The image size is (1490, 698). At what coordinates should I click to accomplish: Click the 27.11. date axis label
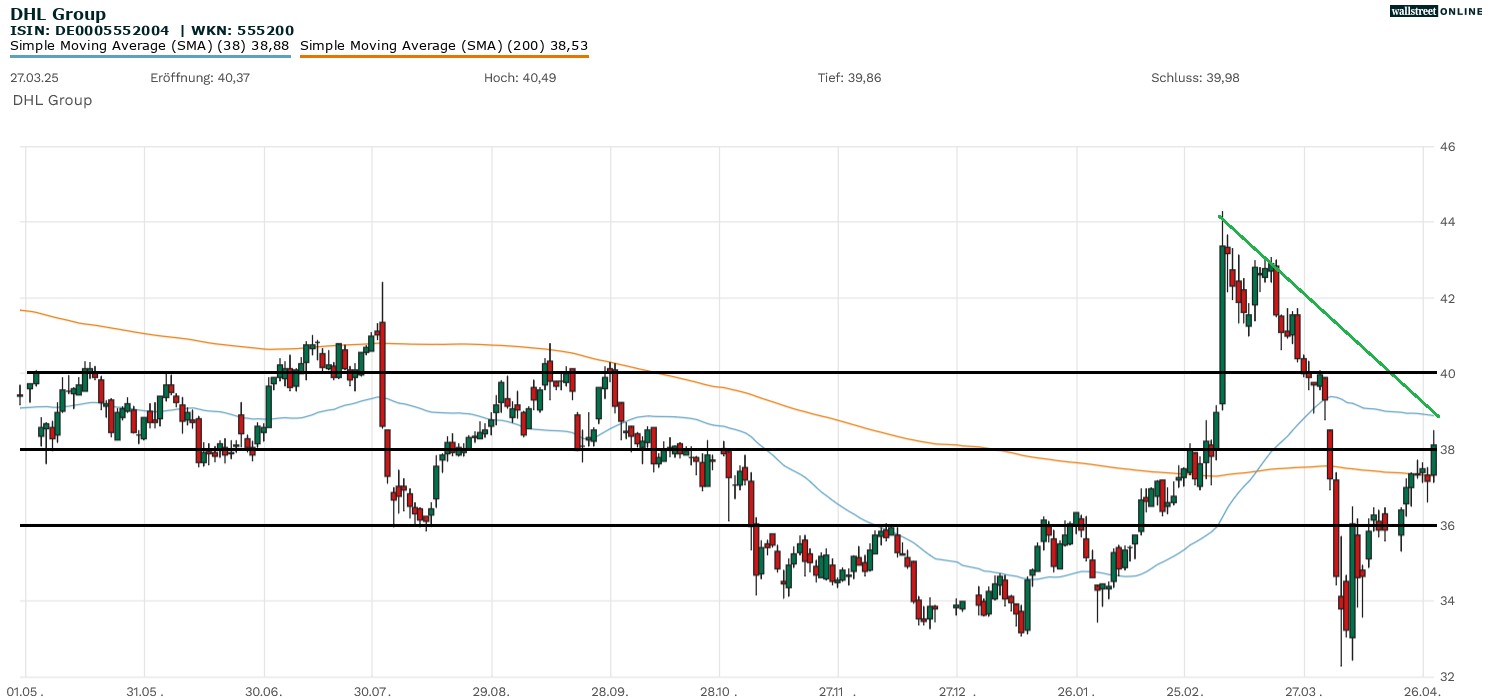click(x=838, y=691)
